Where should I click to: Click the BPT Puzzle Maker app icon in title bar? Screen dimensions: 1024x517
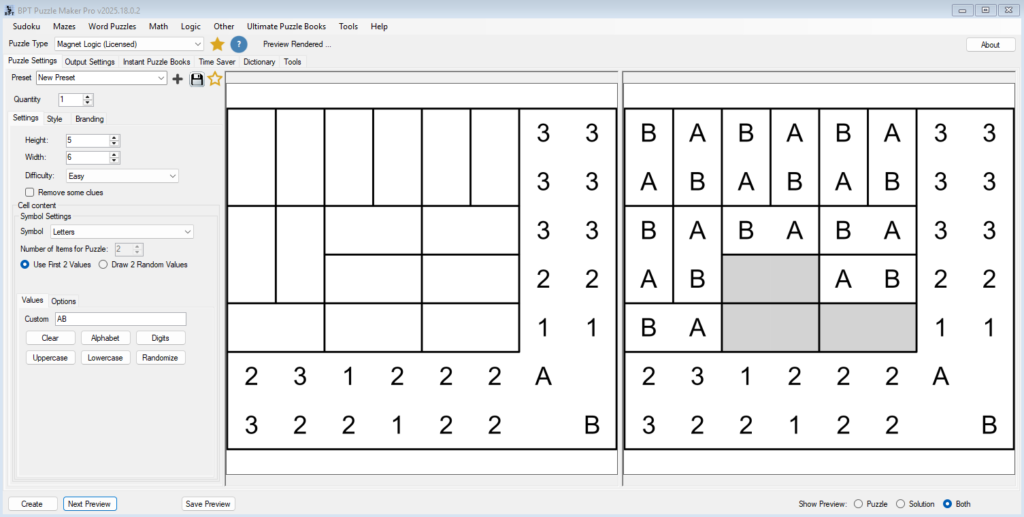pyautogui.click(x=9, y=9)
